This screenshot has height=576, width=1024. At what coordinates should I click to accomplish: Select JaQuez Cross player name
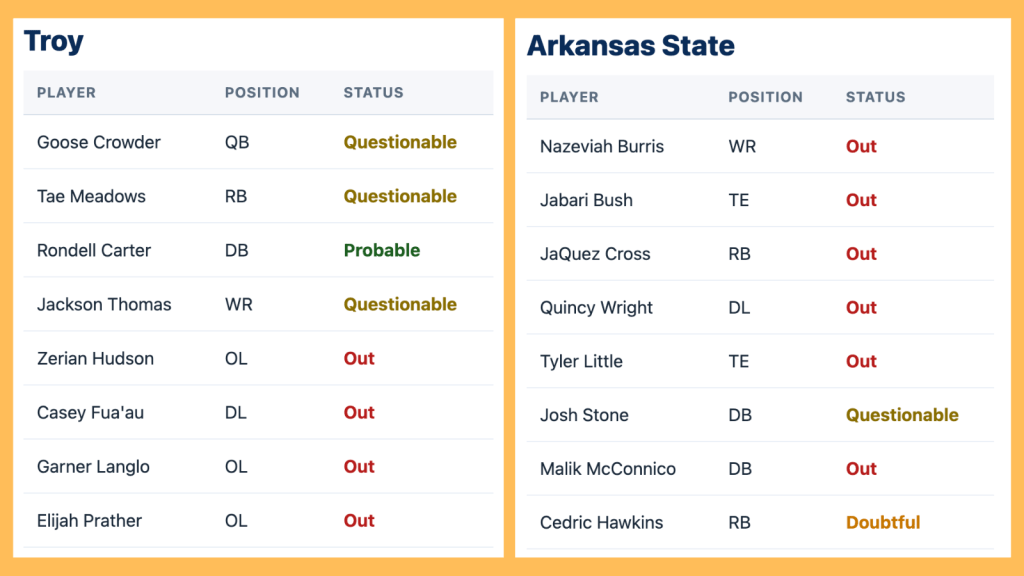coord(595,254)
